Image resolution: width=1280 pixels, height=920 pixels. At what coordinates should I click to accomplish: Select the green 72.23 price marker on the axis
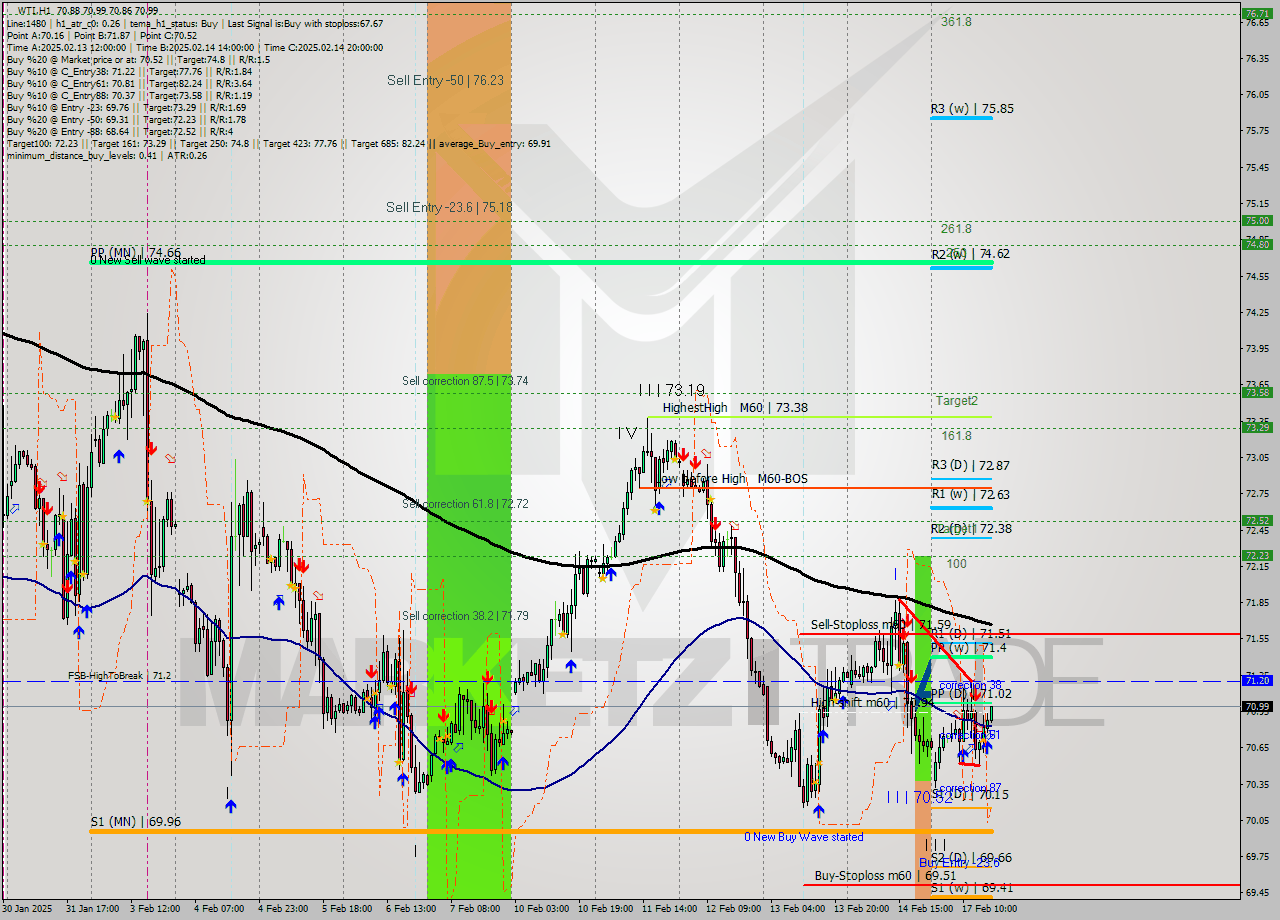1256,554
